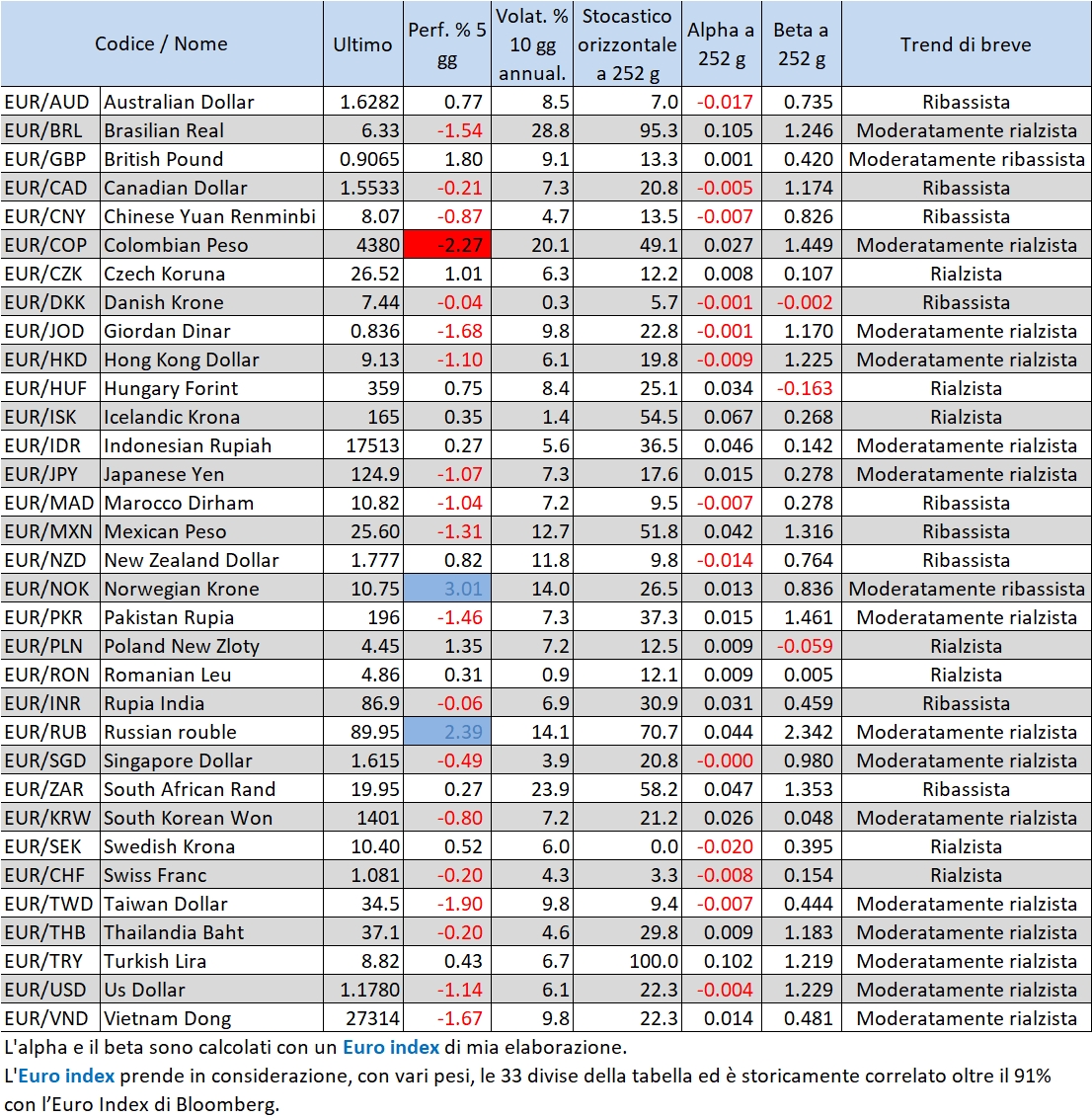Select the 'Japanese Yen' cell
The width and height of the screenshot is (1092, 1118).
pos(211,474)
